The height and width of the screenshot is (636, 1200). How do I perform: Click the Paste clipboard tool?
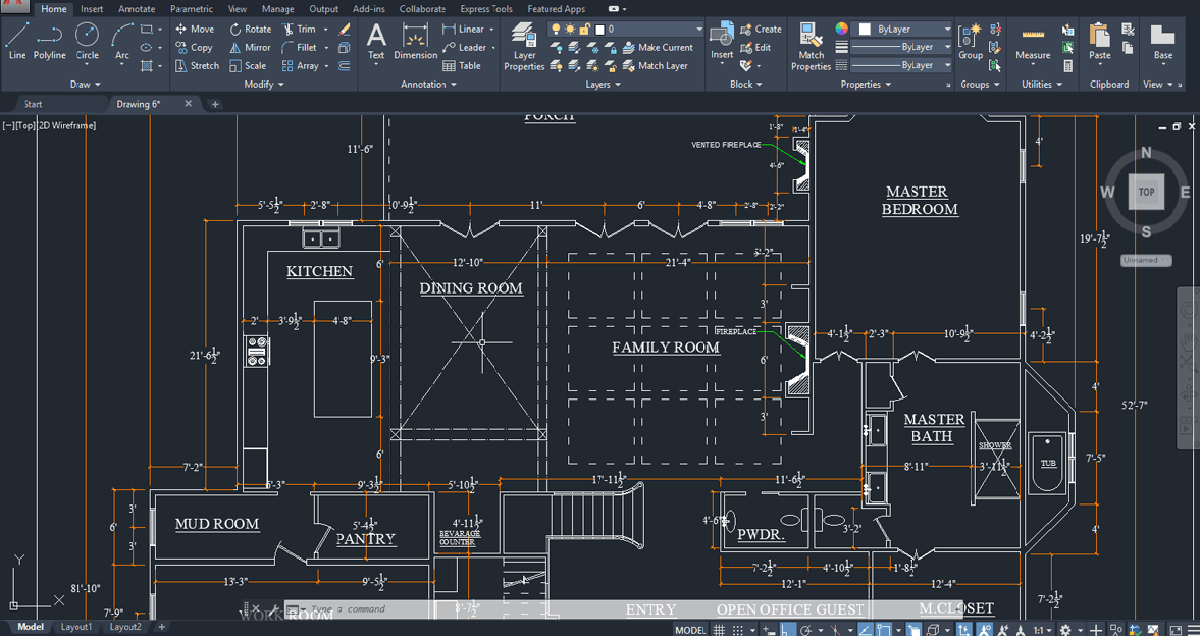1100,43
